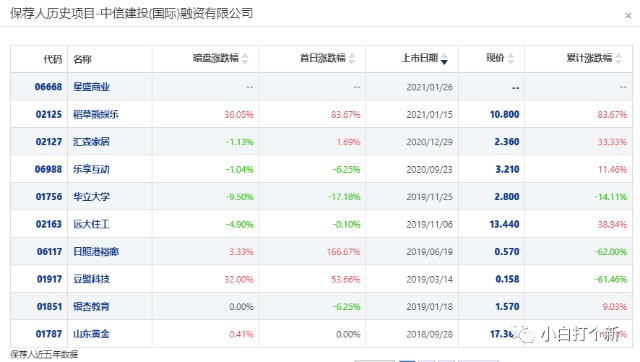Open 豆盟科技 stock name link
The width and height of the screenshot is (640, 362).
pos(91,279)
